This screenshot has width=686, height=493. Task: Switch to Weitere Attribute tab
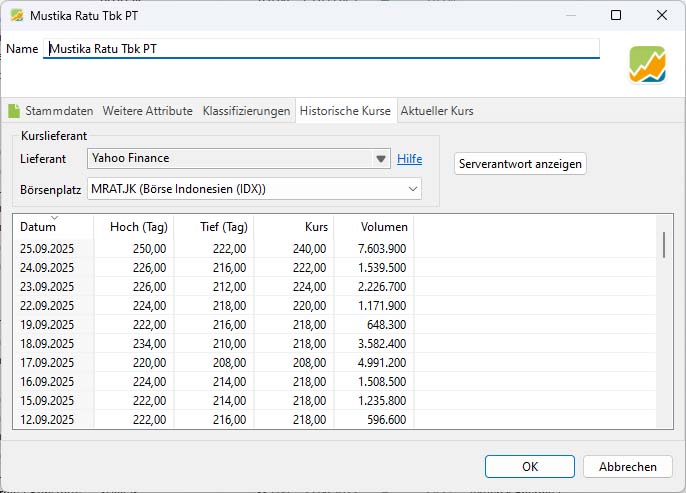[x=148, y=111]
